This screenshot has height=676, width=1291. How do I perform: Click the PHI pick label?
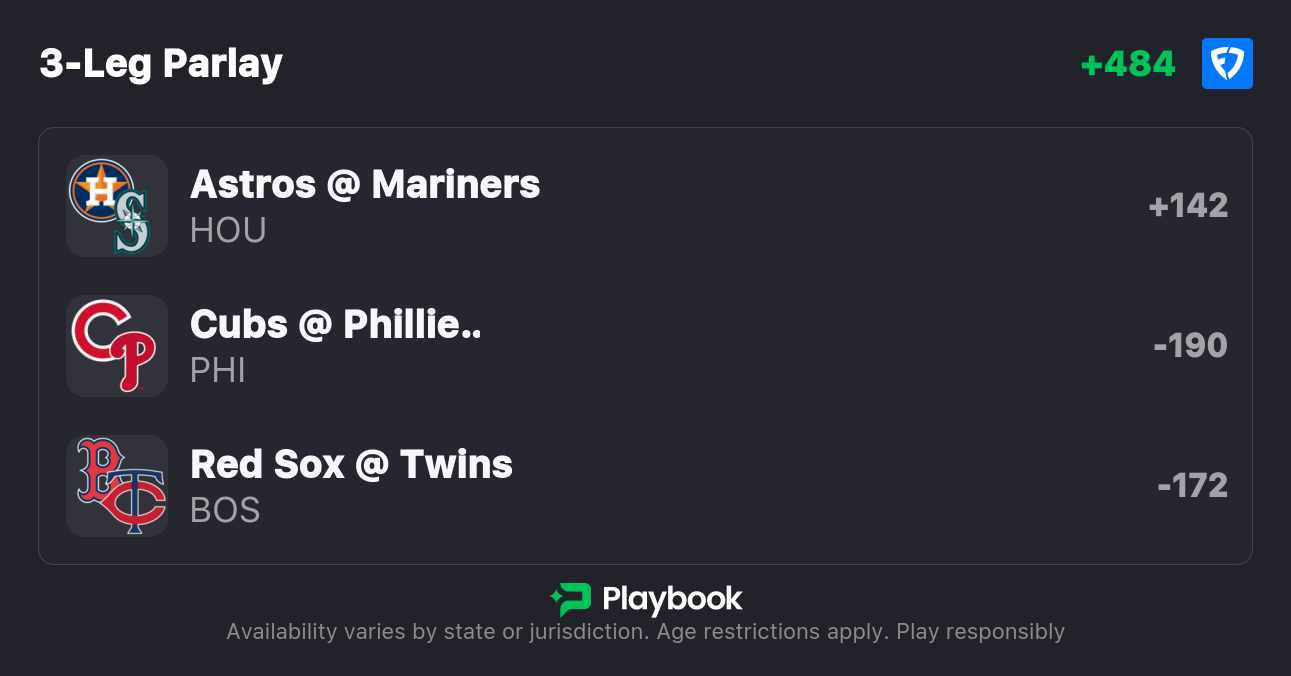(x=218, y=371)
